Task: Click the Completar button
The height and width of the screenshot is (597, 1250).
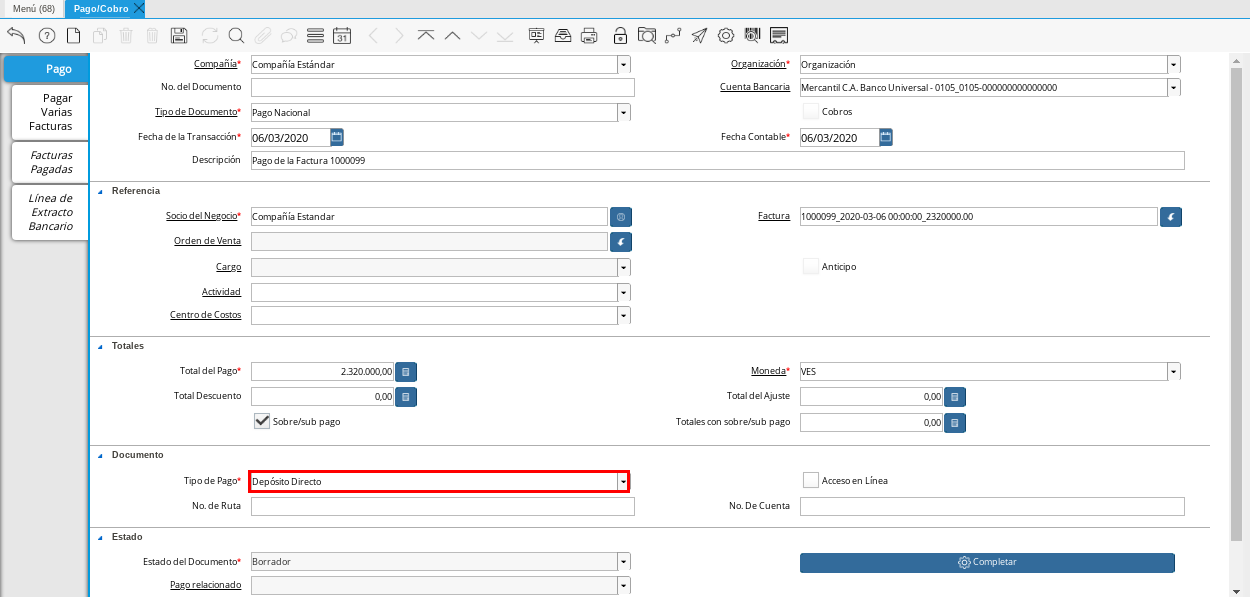Action: click(987, 562)
